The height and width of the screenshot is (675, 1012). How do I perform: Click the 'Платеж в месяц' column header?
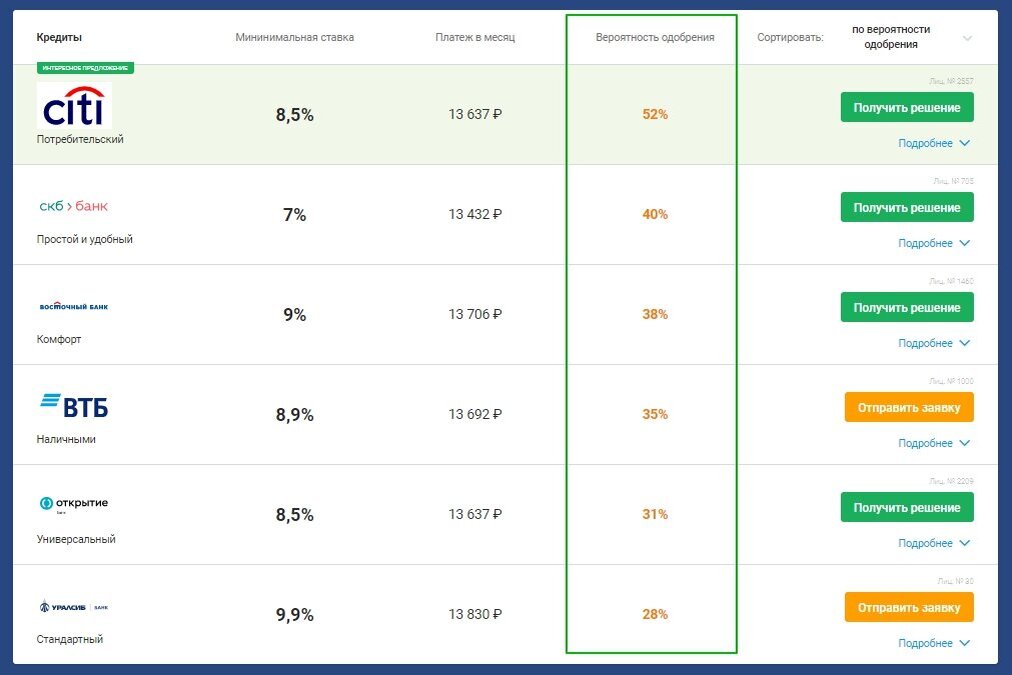pos(475,37)
